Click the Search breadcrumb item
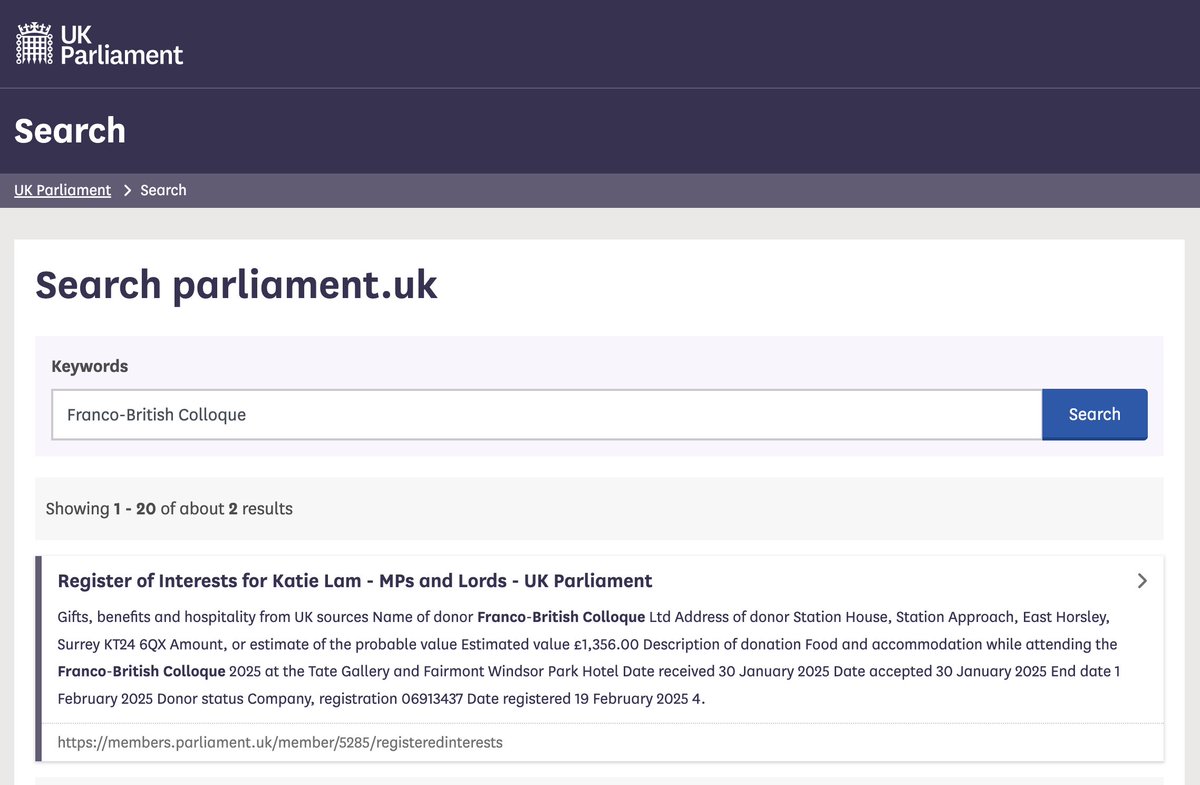 163,190
